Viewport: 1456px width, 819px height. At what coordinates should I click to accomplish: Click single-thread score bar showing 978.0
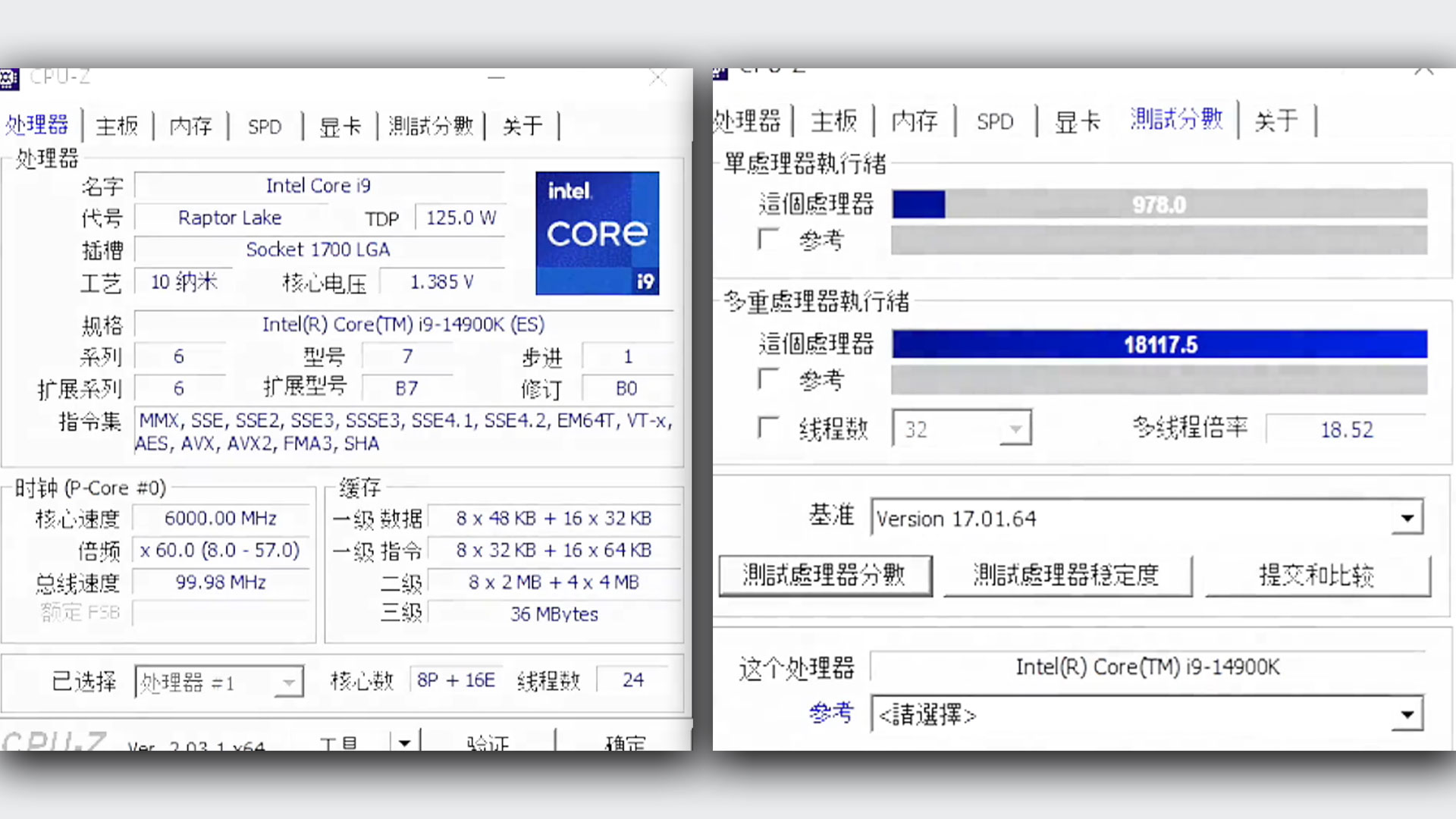[1159, 204]
